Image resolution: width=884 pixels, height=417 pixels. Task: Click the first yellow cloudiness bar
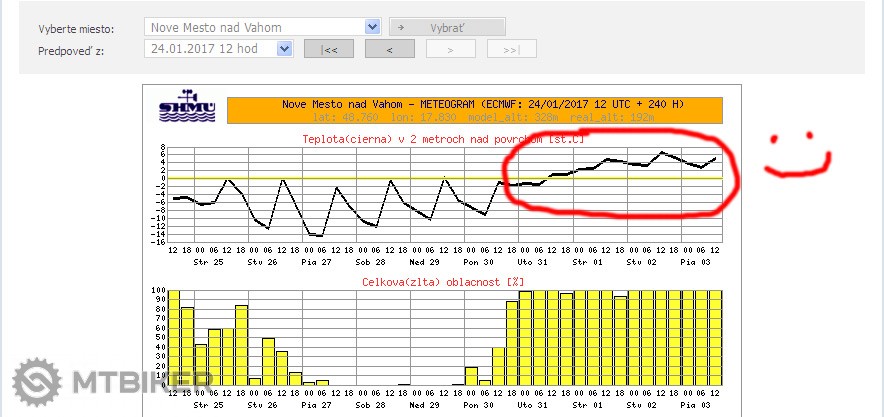(174, 337)
